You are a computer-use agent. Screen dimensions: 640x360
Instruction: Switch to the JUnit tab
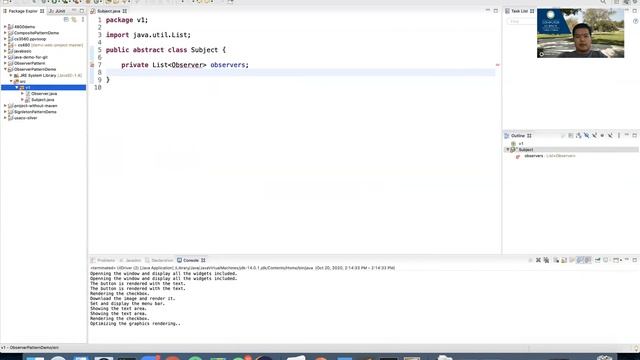pos(58,11)
